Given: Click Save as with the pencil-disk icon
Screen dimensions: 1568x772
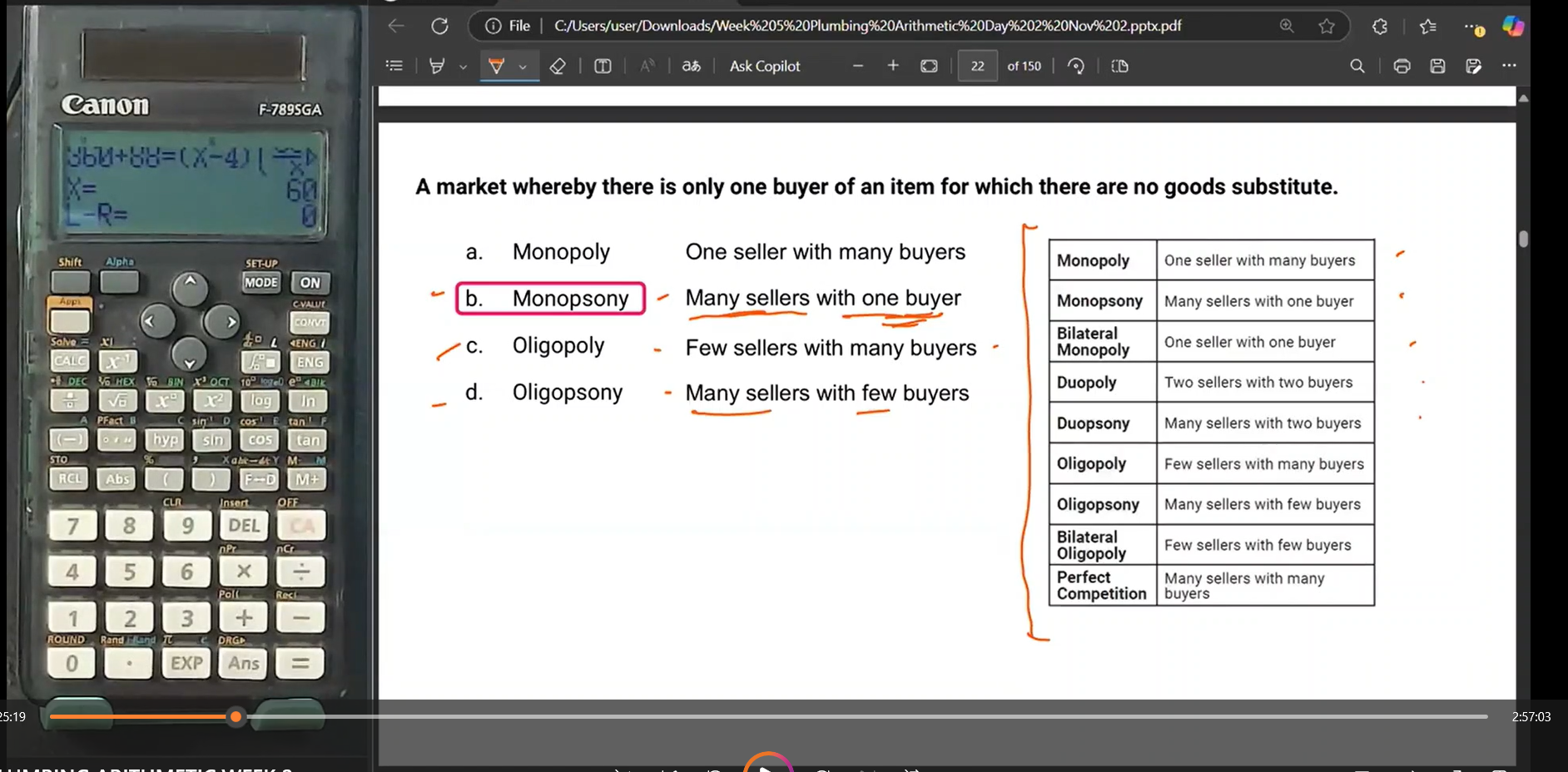Looking at the screenshot, I should click(1473, 66).
